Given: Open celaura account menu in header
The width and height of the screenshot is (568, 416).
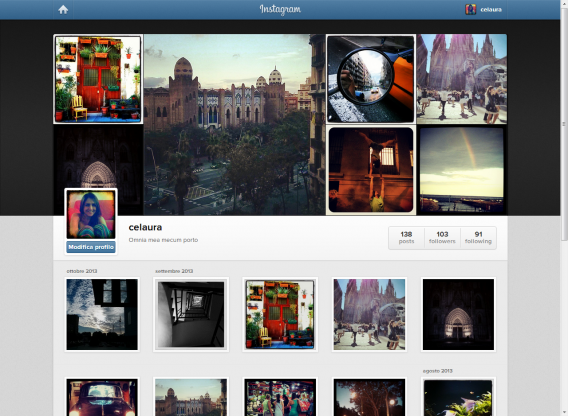Looking at the screenshot, I should [484, 9].
